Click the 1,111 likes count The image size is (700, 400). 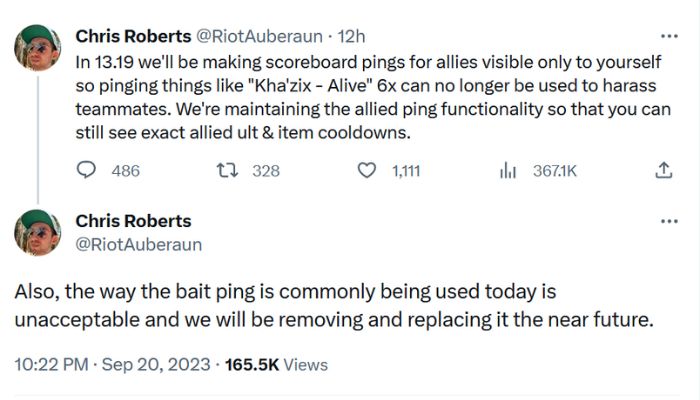405,171
